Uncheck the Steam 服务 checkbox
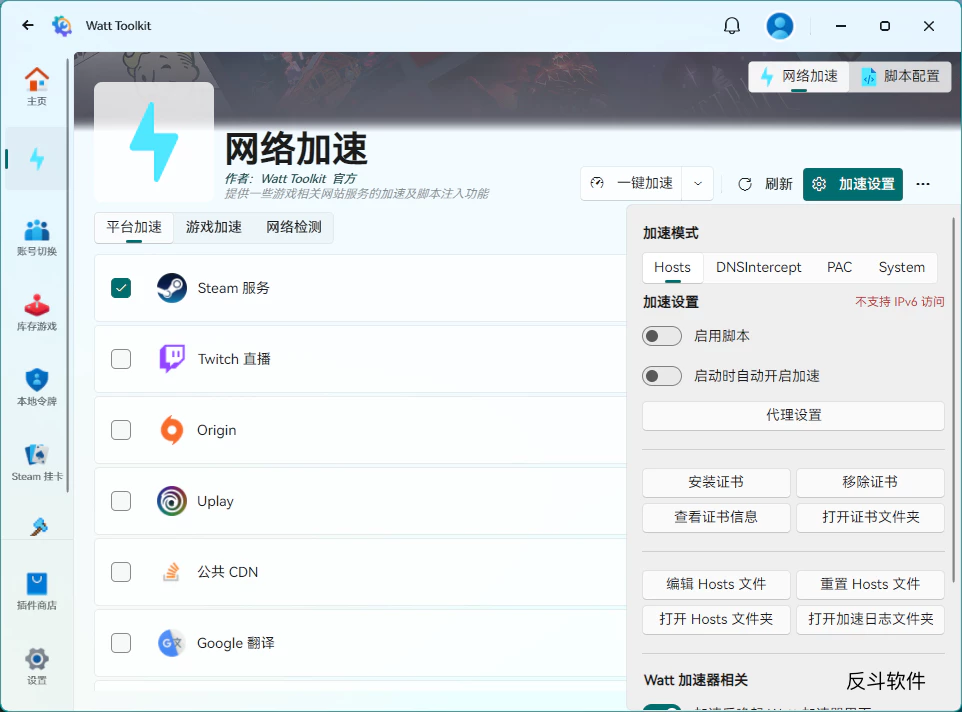The image size is (962, 712). (121, 288)
